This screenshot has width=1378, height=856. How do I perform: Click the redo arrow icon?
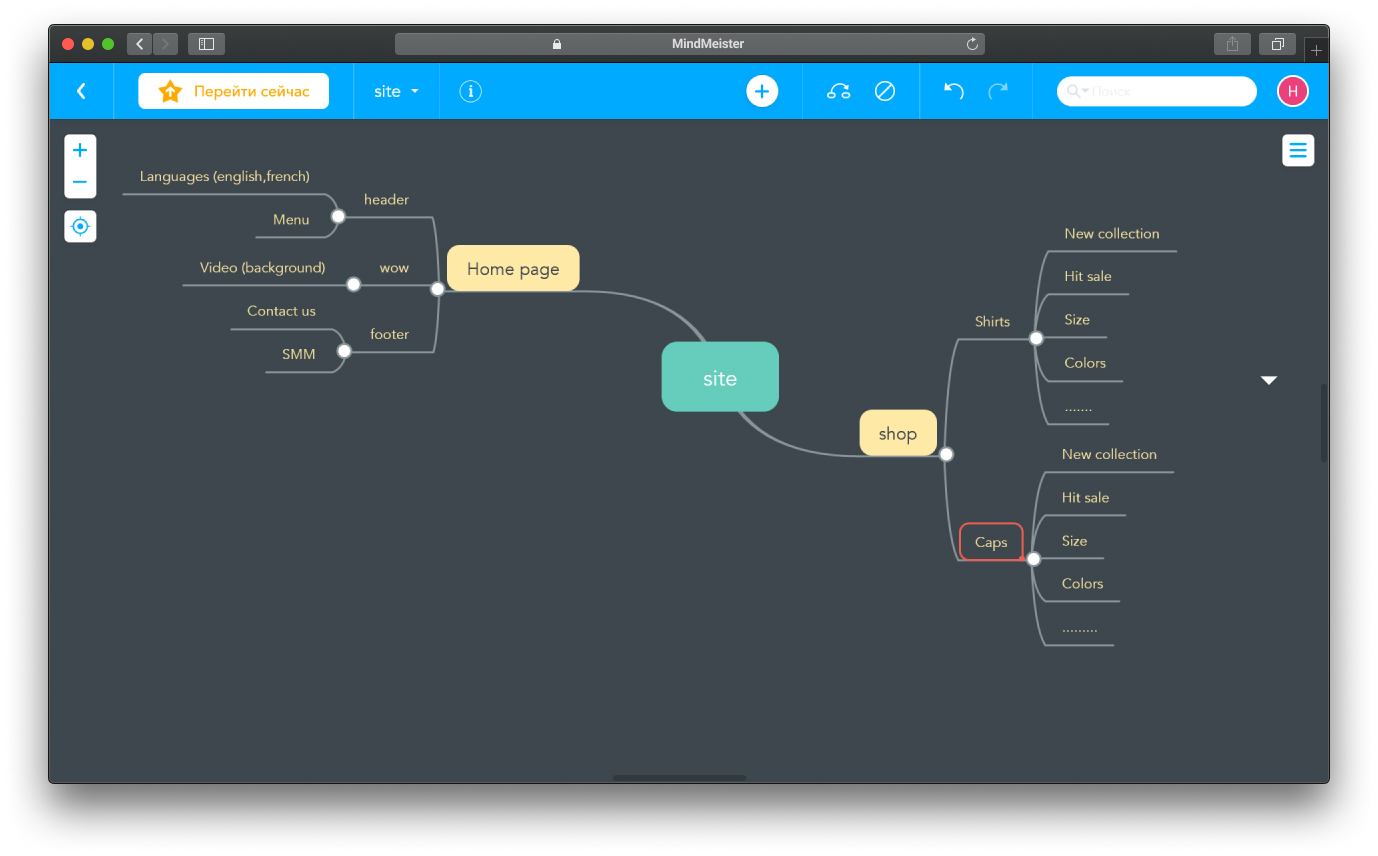[998, 91]
